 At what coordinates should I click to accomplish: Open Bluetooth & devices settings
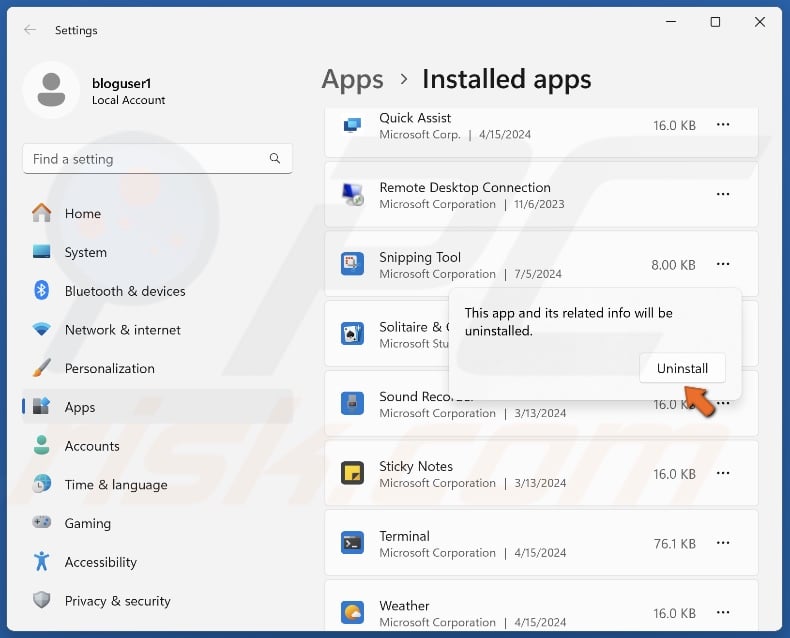pyautogui.click(x=157, y=291)
